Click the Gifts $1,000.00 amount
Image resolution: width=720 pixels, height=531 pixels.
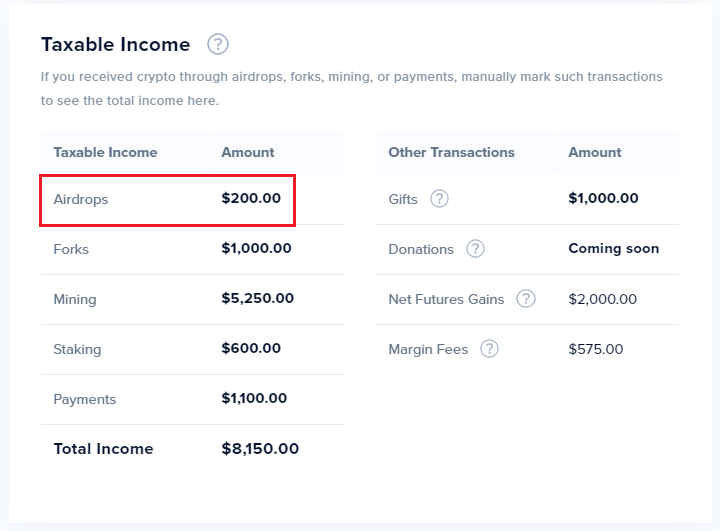(603, 199)
